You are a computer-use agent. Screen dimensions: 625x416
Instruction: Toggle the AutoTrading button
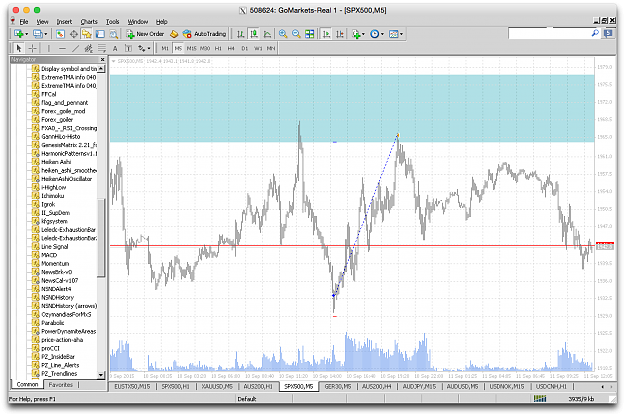click(205, 34)
